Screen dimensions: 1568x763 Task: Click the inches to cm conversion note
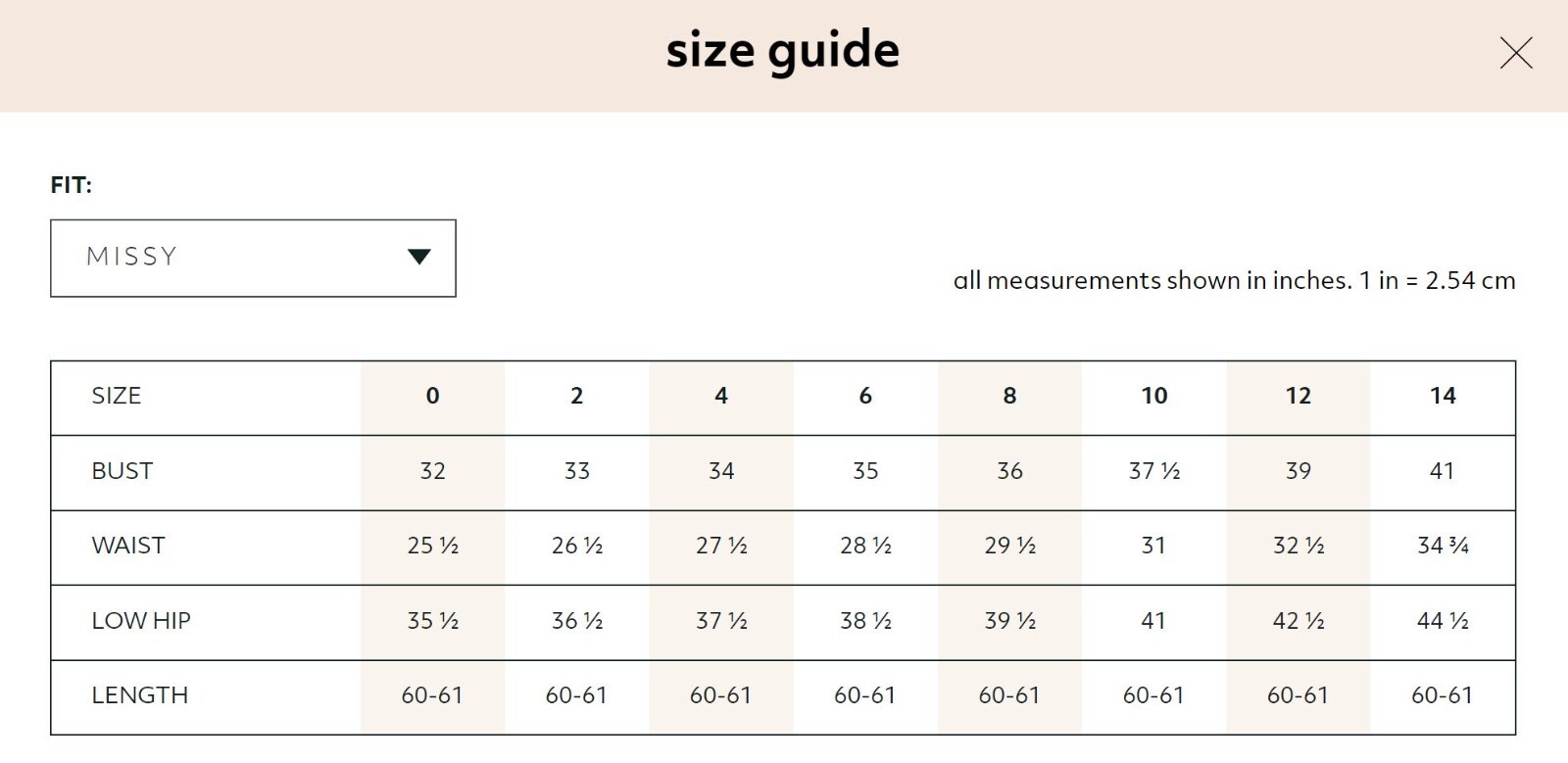tap(1234, 281)
